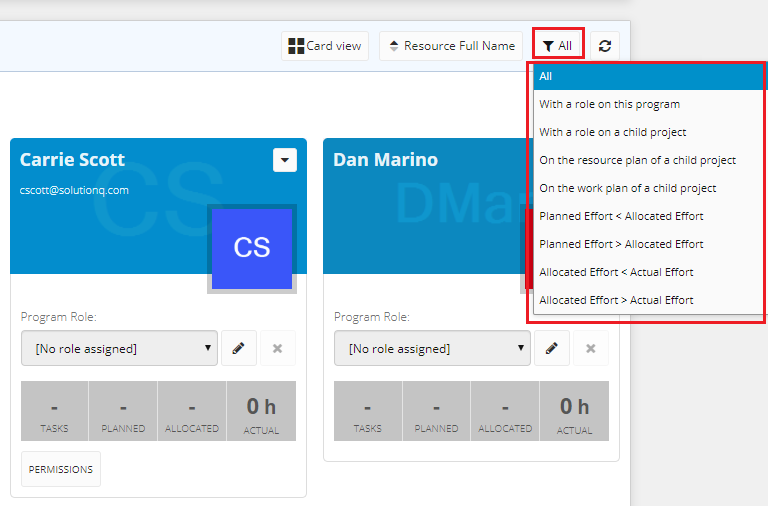Open Carrie Scott's card options arrow
This screenshot has height=506, width=768.
coord(285,160)
